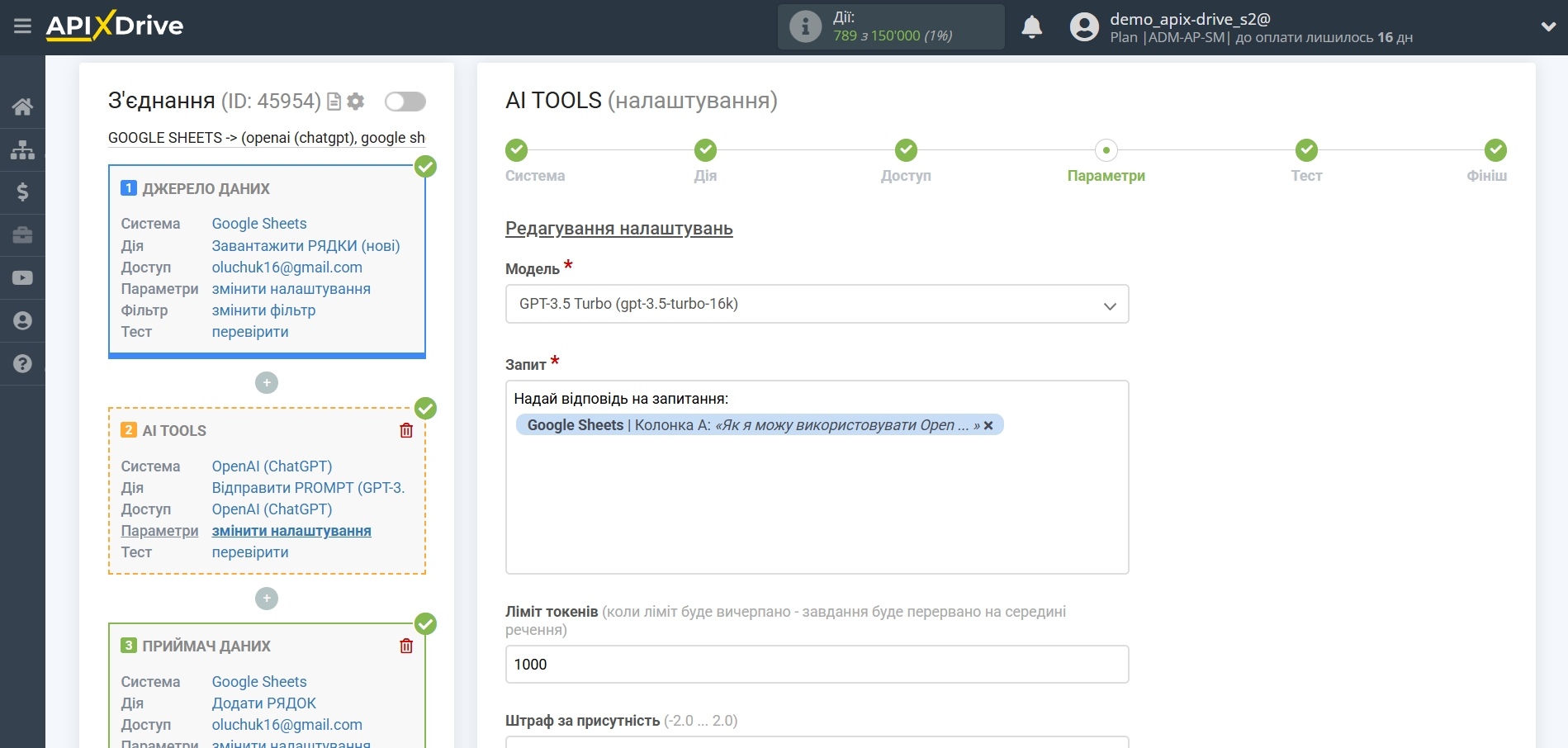Click source oluchuk16@gmail.com access link

287,267
